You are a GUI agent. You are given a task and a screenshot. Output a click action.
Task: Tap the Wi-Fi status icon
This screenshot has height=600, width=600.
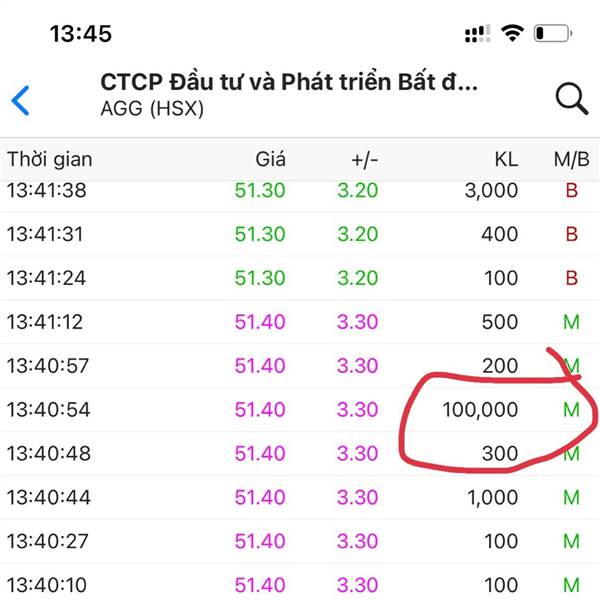512,33
